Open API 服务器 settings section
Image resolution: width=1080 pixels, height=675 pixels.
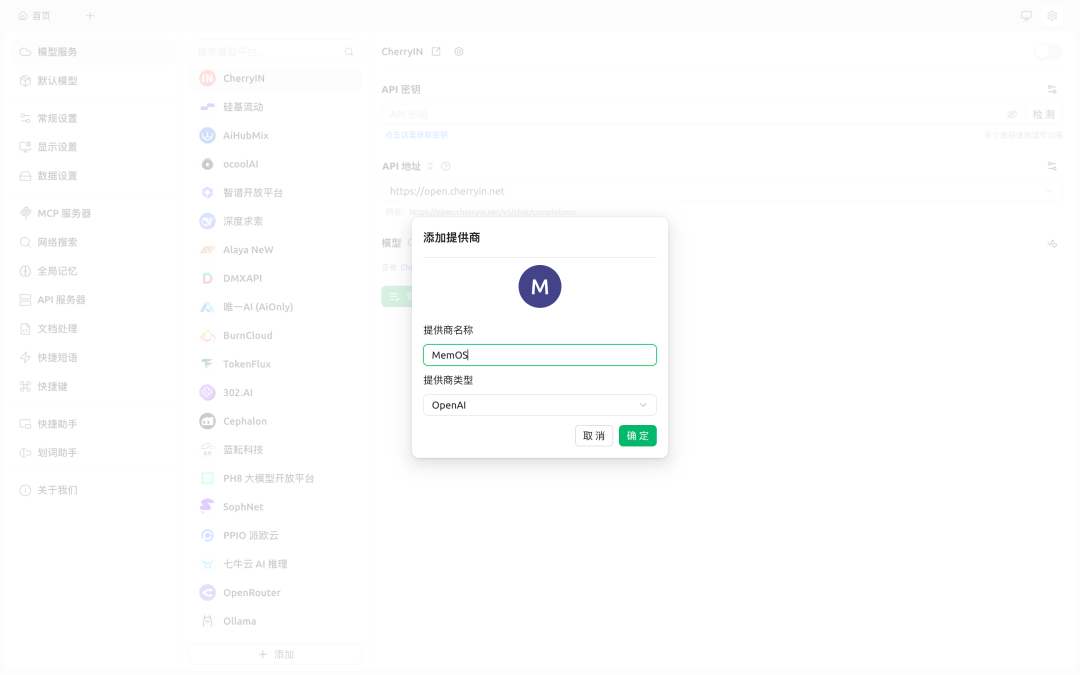[x=94, y=300]
